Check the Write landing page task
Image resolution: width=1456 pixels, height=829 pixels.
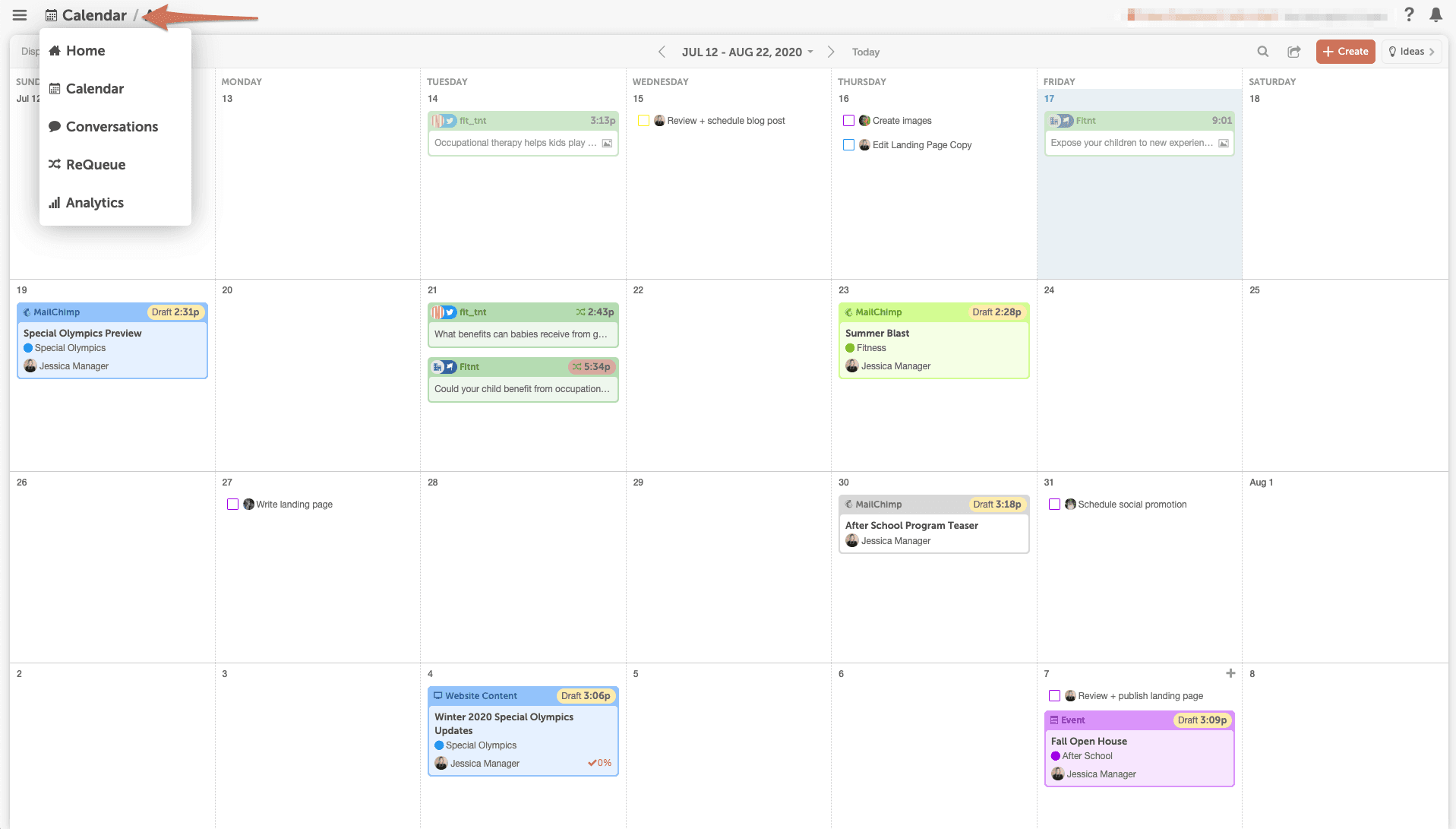coord(232,505)
